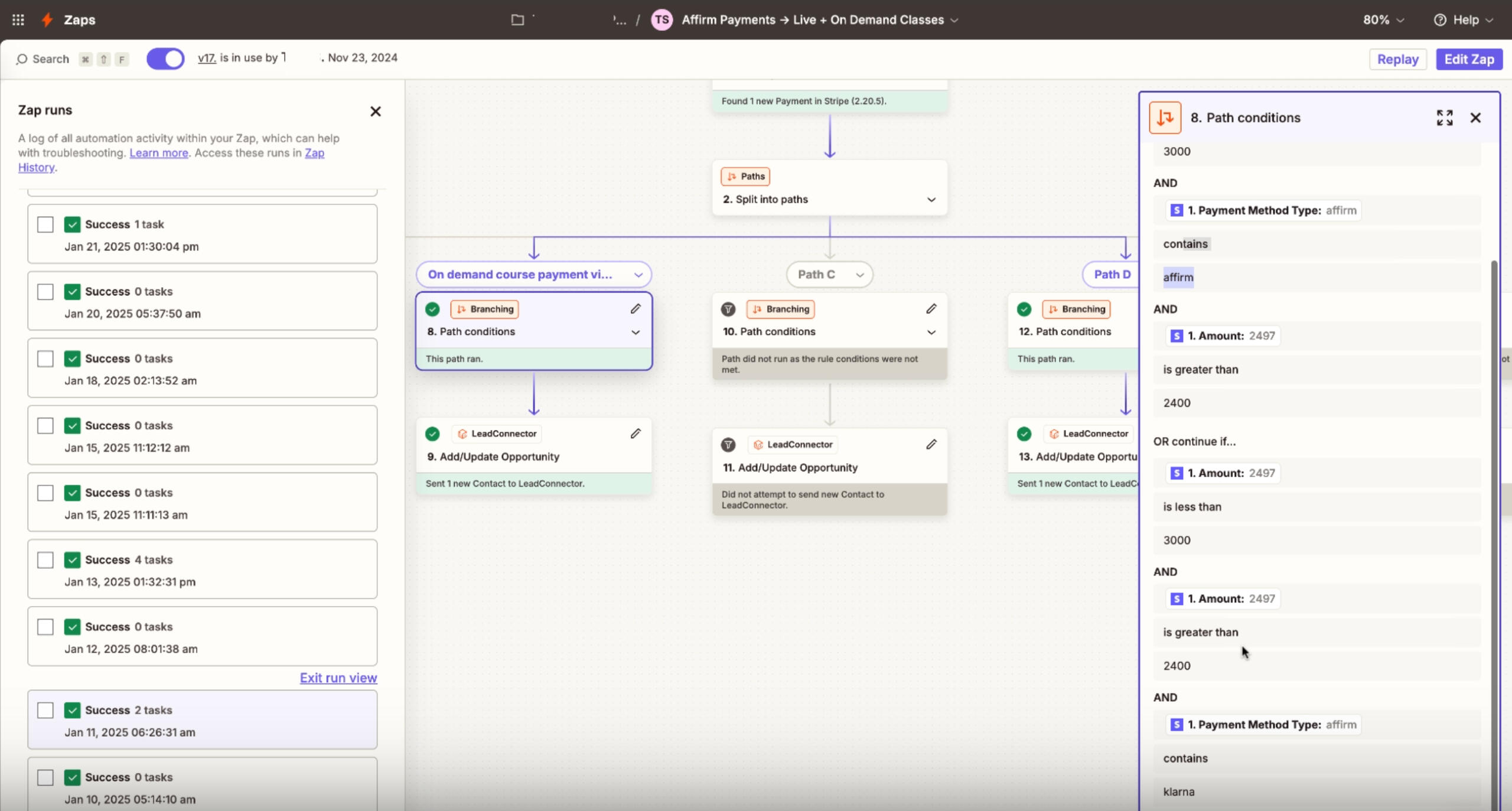Click the Search field in toolbar

click(73, 59)
